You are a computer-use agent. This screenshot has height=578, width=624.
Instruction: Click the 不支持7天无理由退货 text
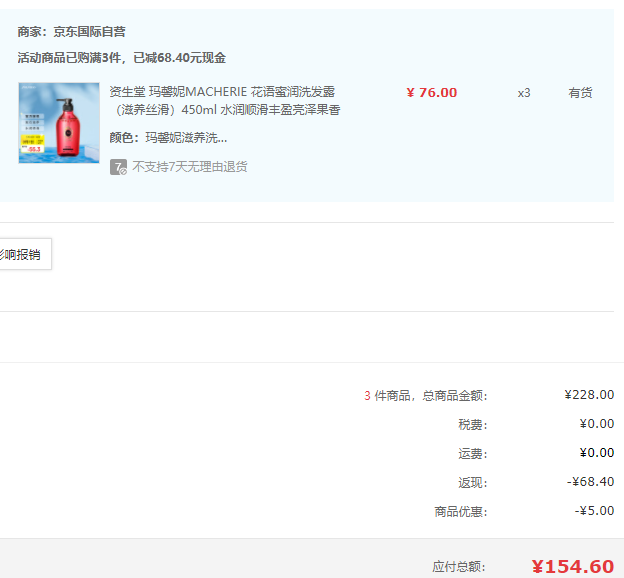pyautogui.click(x=190, y=166)
